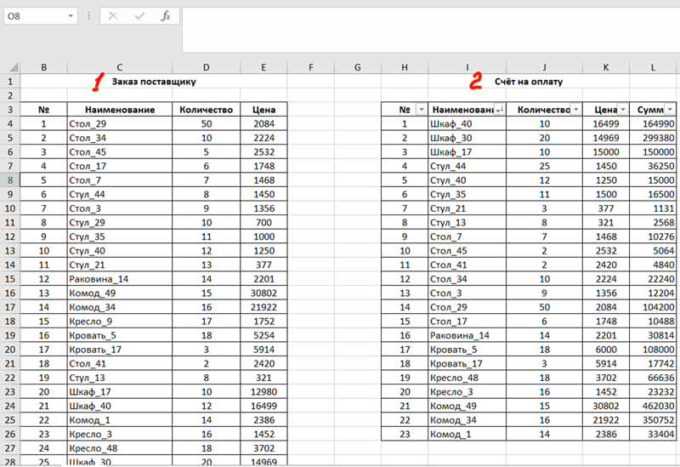Select column E header
The image size is (680, 467).
pyautogui.click(x=264, y=68)
